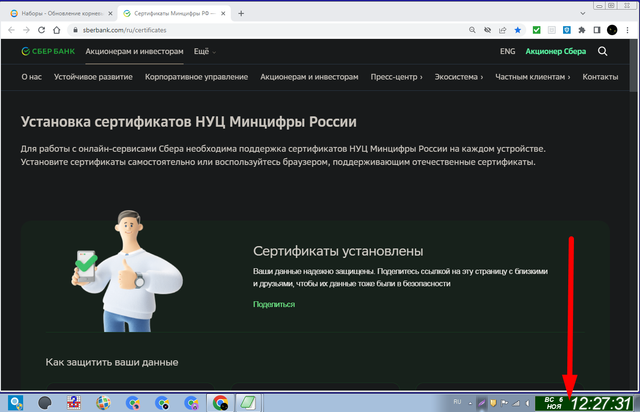
Task: Switch to the 'Наборы - Обновление' tab
Action: pos(62,13)
